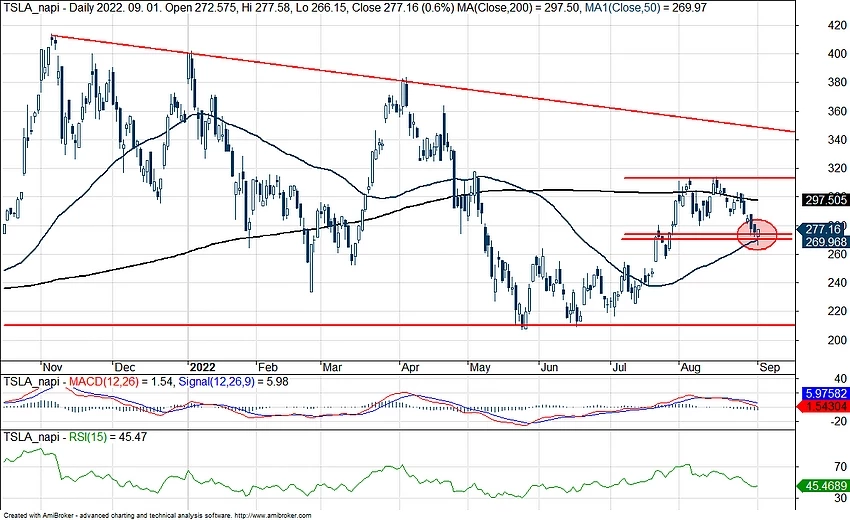Click the blue 5.97582 signal value tag

(825, 394)
